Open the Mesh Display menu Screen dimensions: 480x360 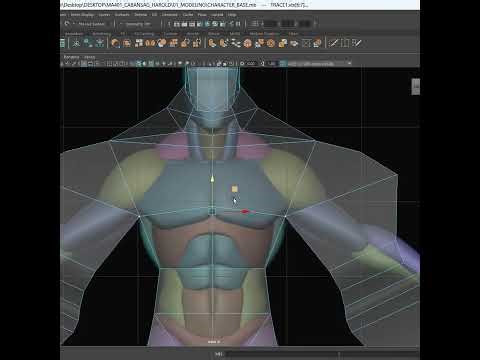(82, 15)
